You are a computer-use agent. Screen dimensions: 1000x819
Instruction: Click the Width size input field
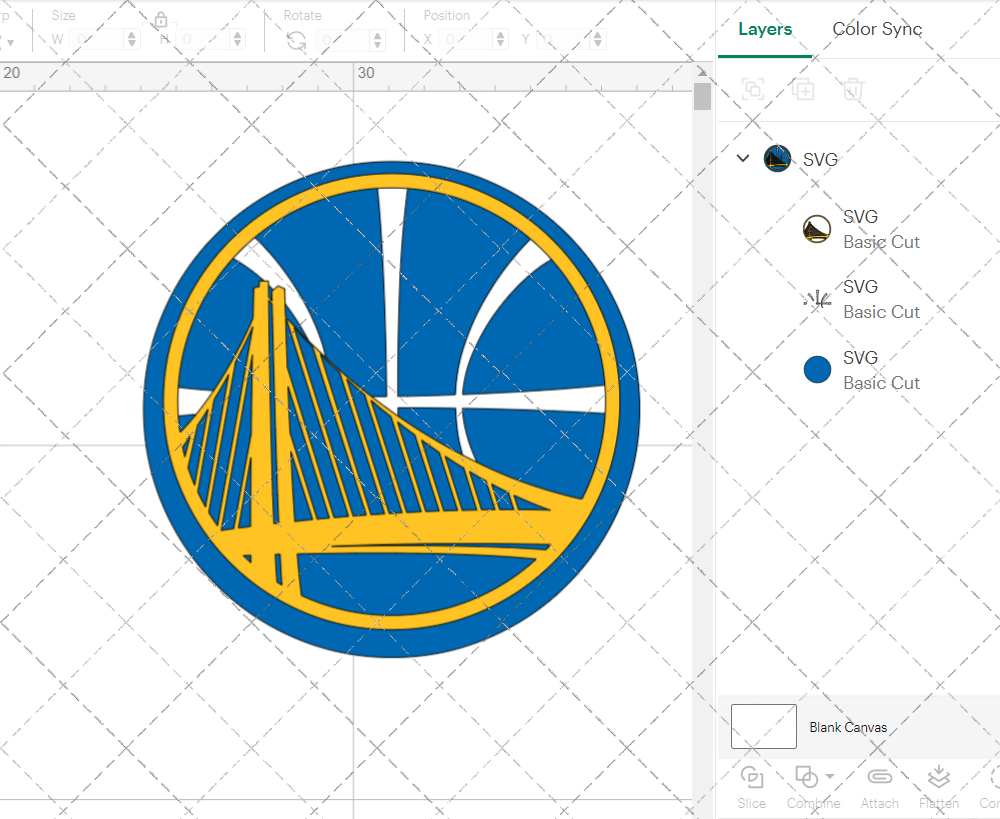98,40
